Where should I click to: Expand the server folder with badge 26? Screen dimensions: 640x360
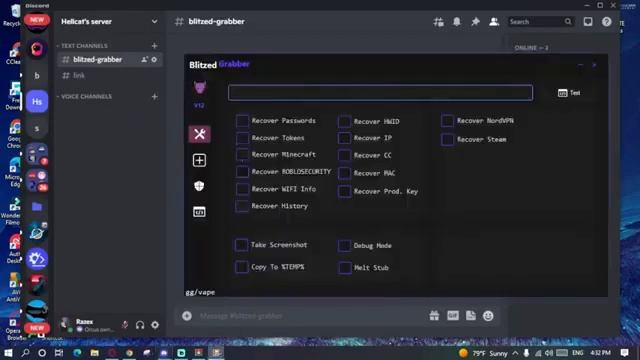click(37, 180)
